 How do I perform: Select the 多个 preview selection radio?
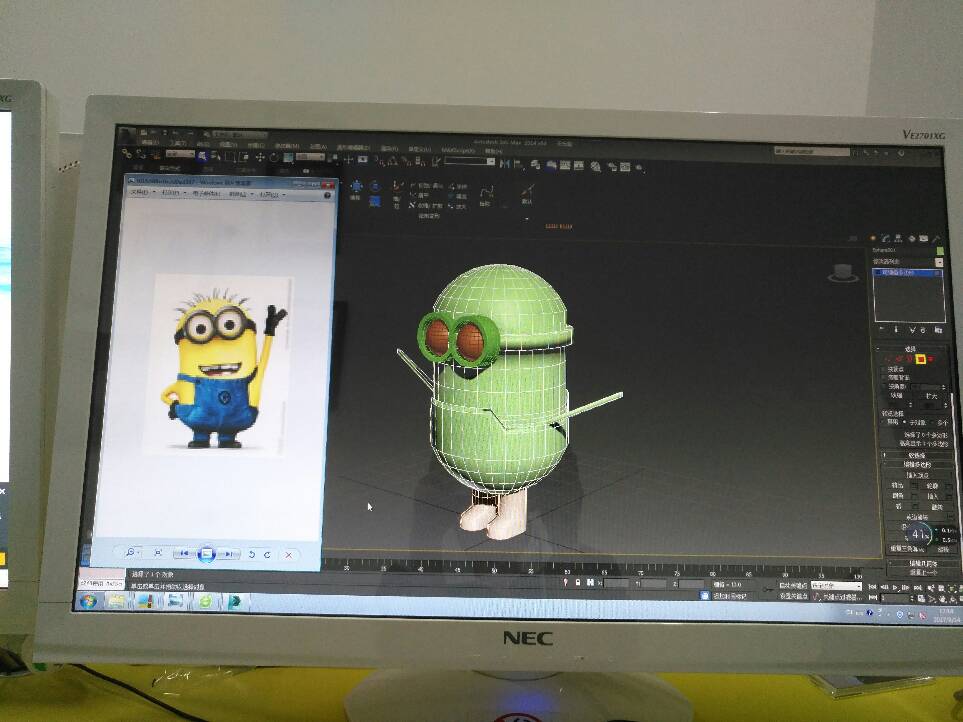tap(932, 422)
